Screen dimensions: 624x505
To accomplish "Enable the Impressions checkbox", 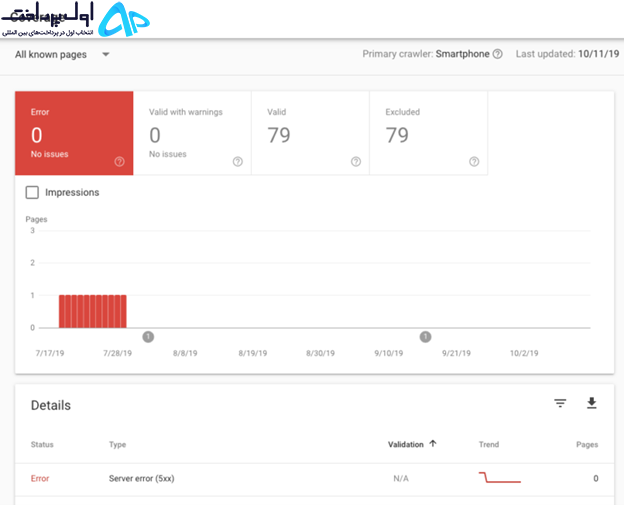I will coord(32,193).
